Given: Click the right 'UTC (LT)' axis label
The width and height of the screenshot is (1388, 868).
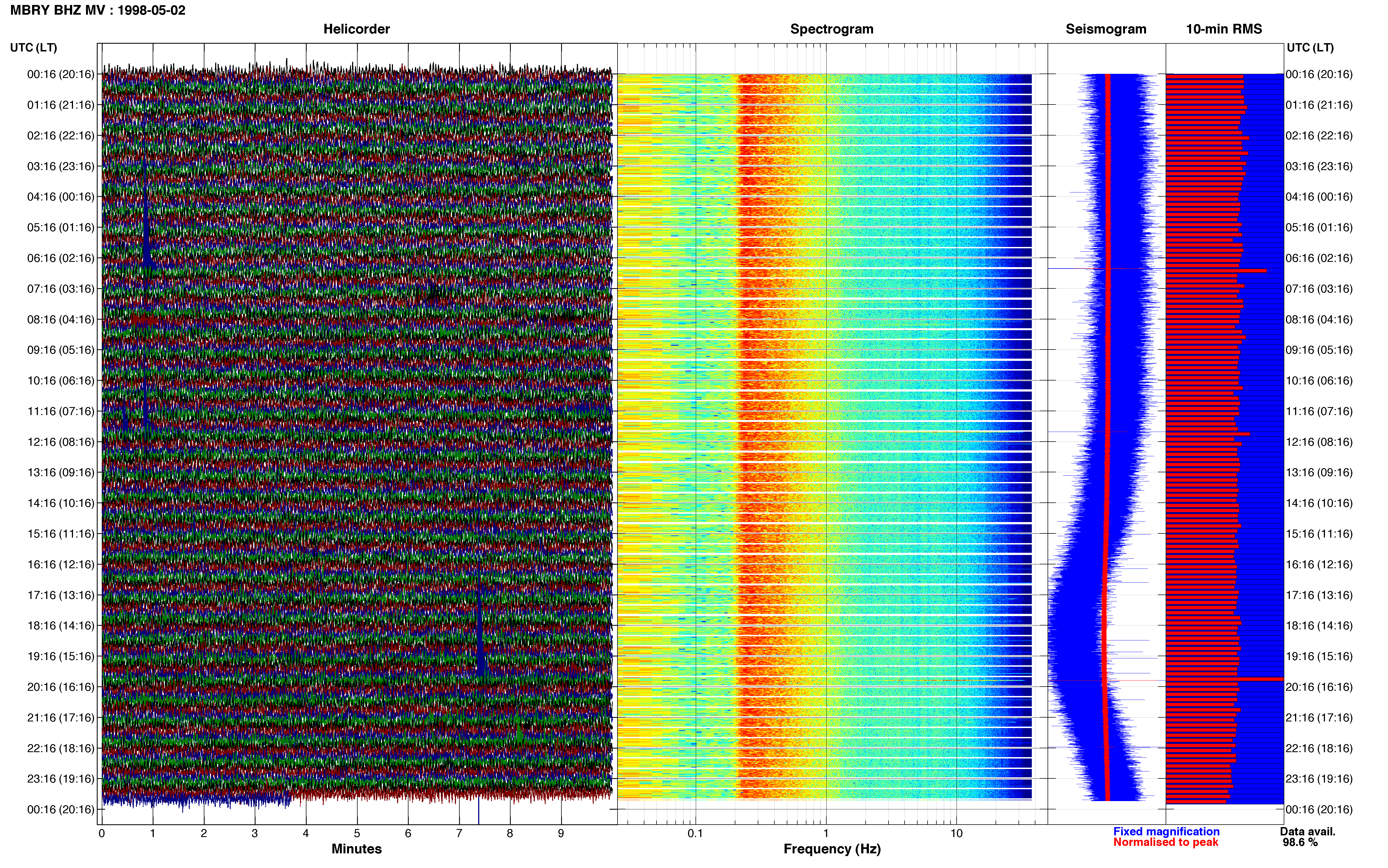Looking at the screenshot, I should [1310, 48].
